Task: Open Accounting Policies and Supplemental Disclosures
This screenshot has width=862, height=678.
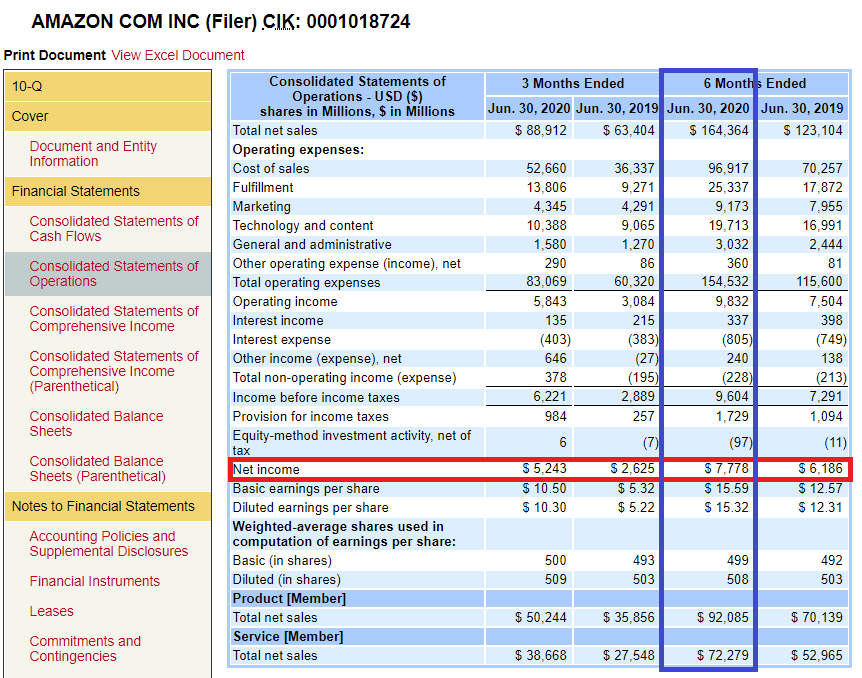Action: [108, 543]
